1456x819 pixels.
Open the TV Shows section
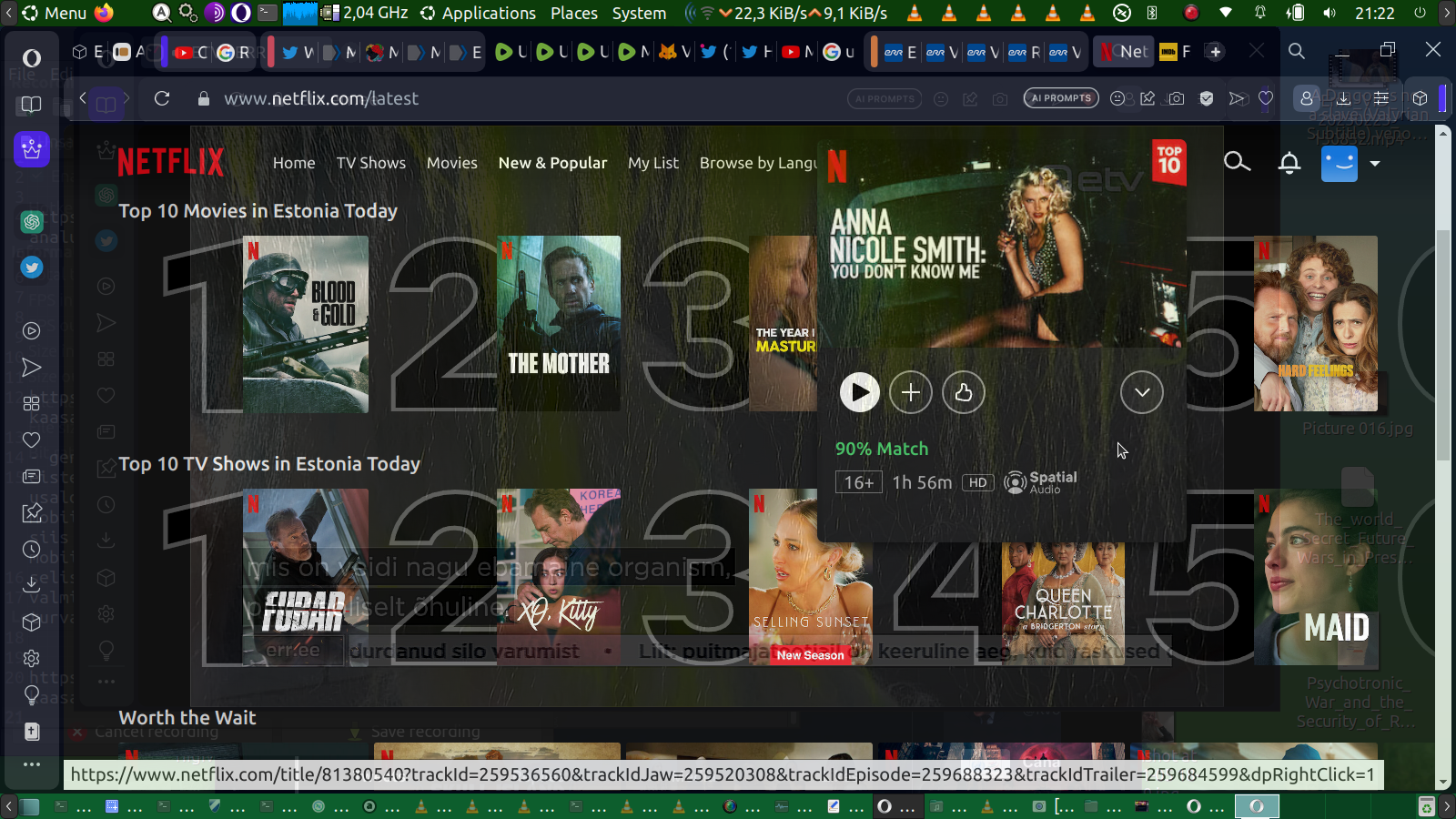371,163
